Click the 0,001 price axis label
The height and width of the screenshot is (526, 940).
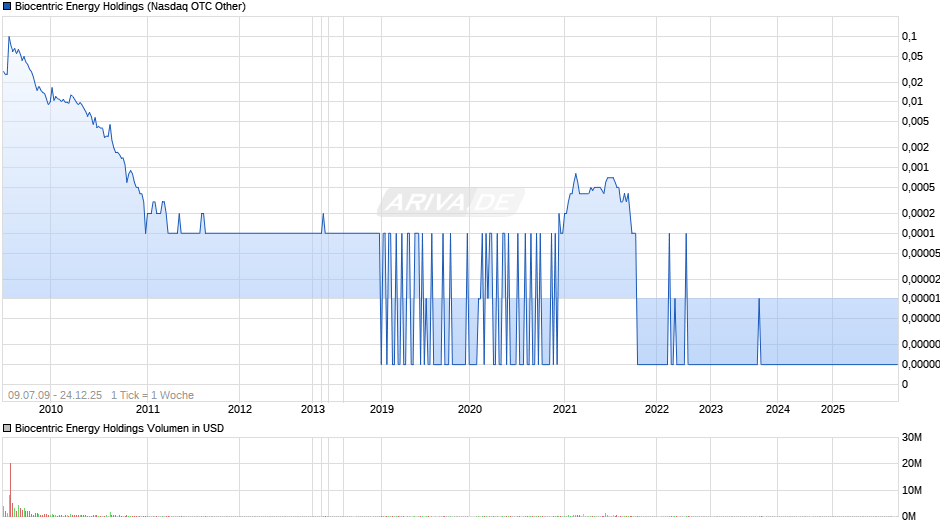[x=915, y=167]
